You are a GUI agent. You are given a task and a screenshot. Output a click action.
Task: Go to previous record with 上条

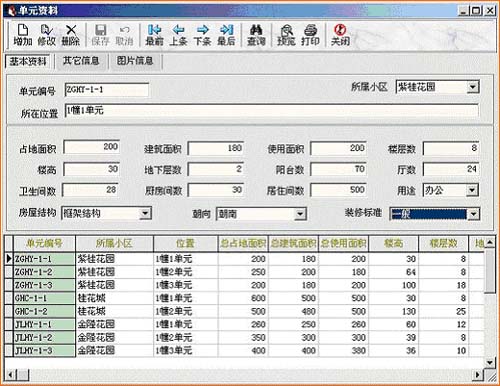[178, 35]
